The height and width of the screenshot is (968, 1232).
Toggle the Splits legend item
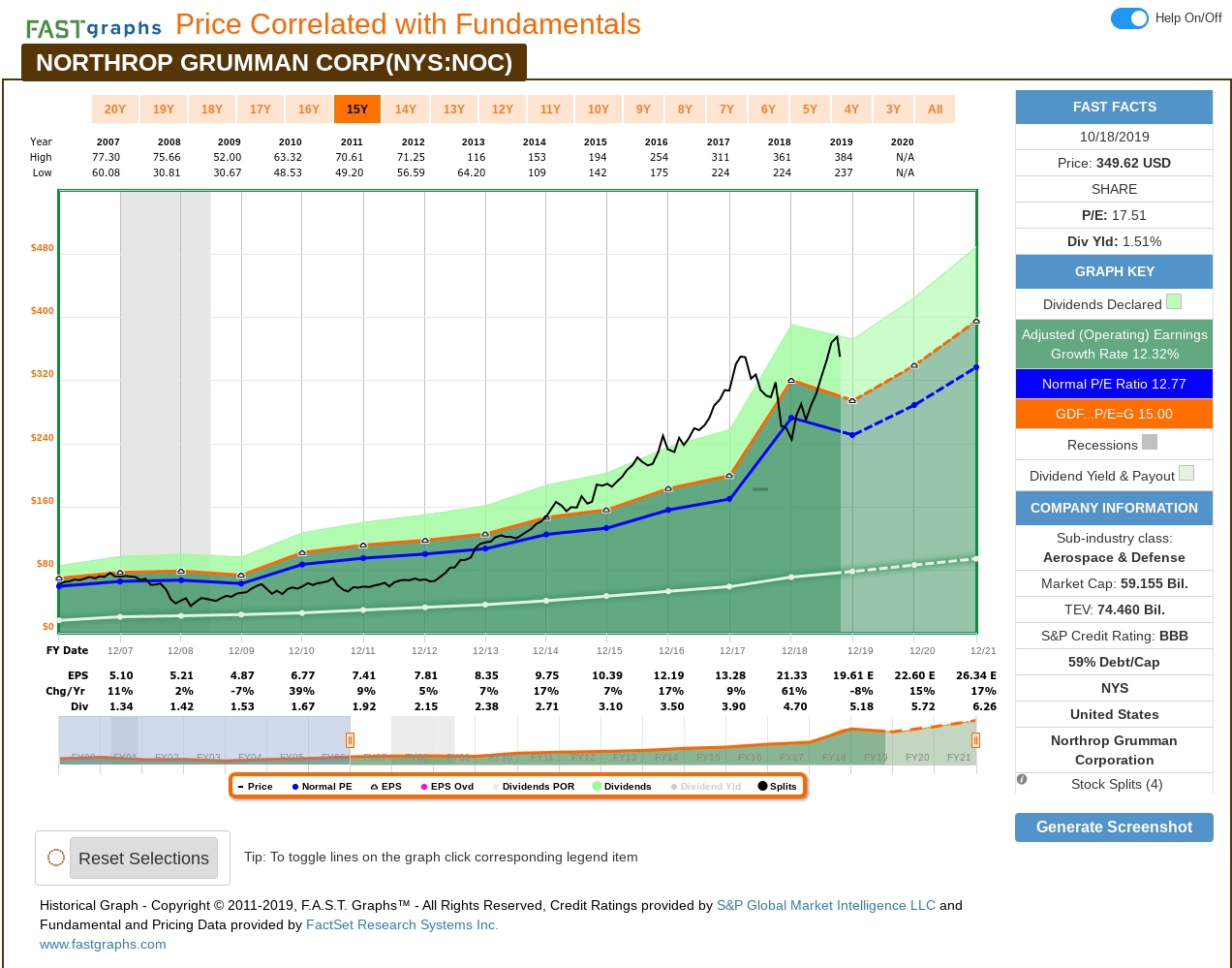(778, 787)
